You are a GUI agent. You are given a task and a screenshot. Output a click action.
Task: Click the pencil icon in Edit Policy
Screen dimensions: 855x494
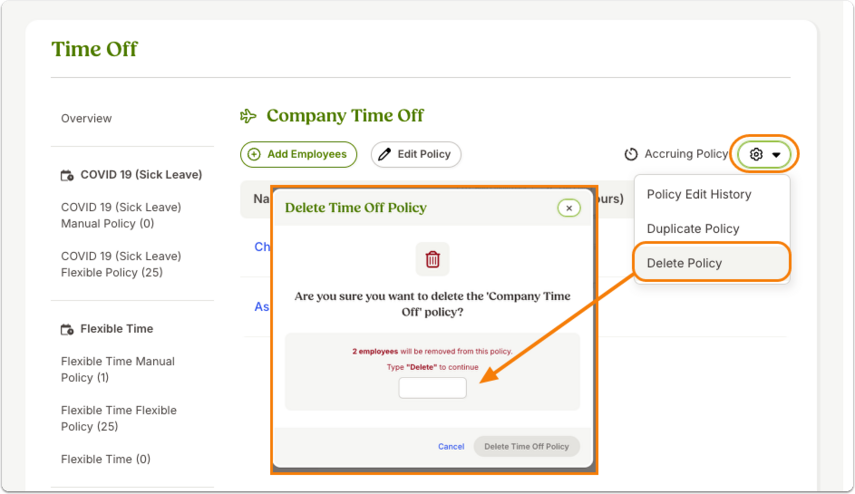(384, 154)
